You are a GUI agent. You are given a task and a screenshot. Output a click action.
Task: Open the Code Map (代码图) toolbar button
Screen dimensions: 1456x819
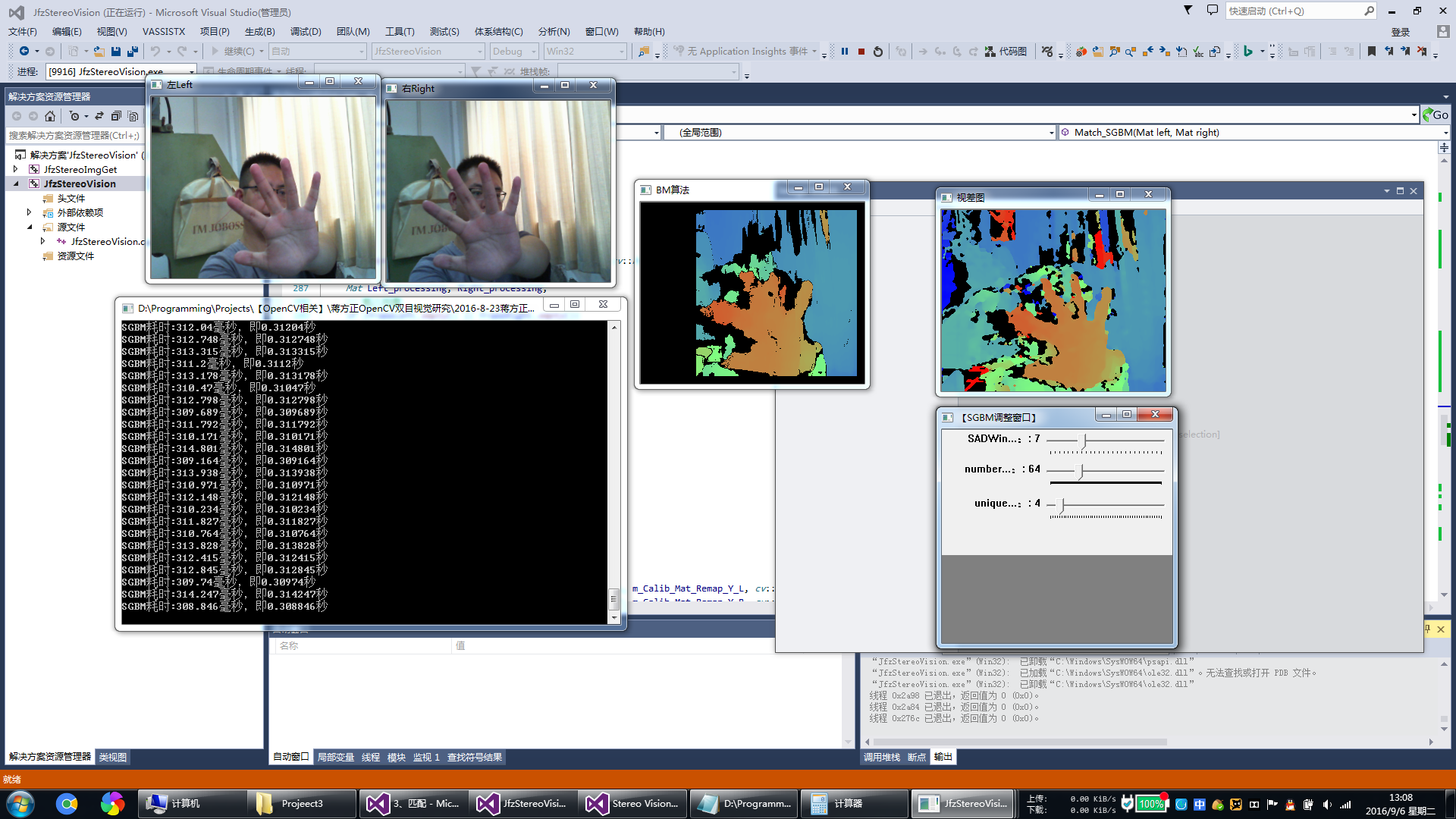1006,52
